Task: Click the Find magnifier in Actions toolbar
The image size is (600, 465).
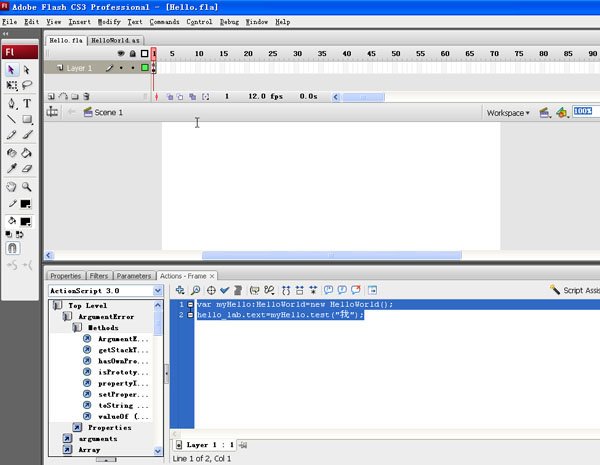Action: click(196, 290)
